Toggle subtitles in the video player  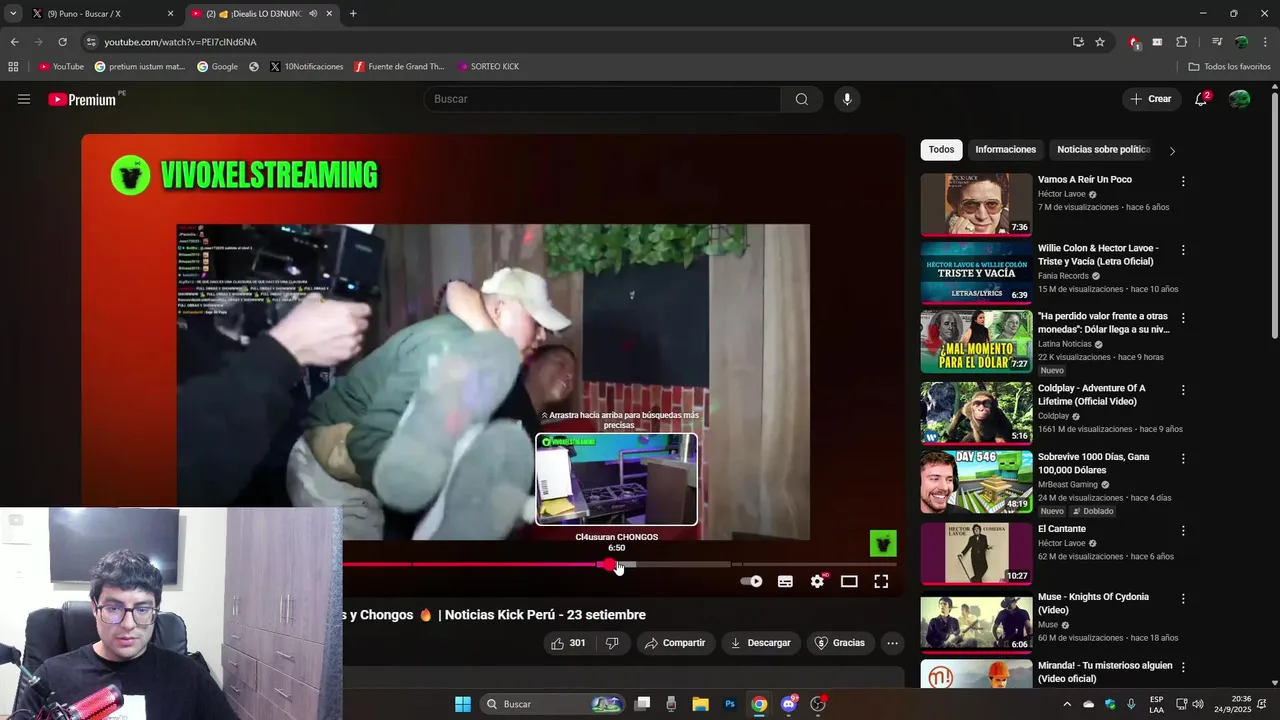tap(785, 581)
